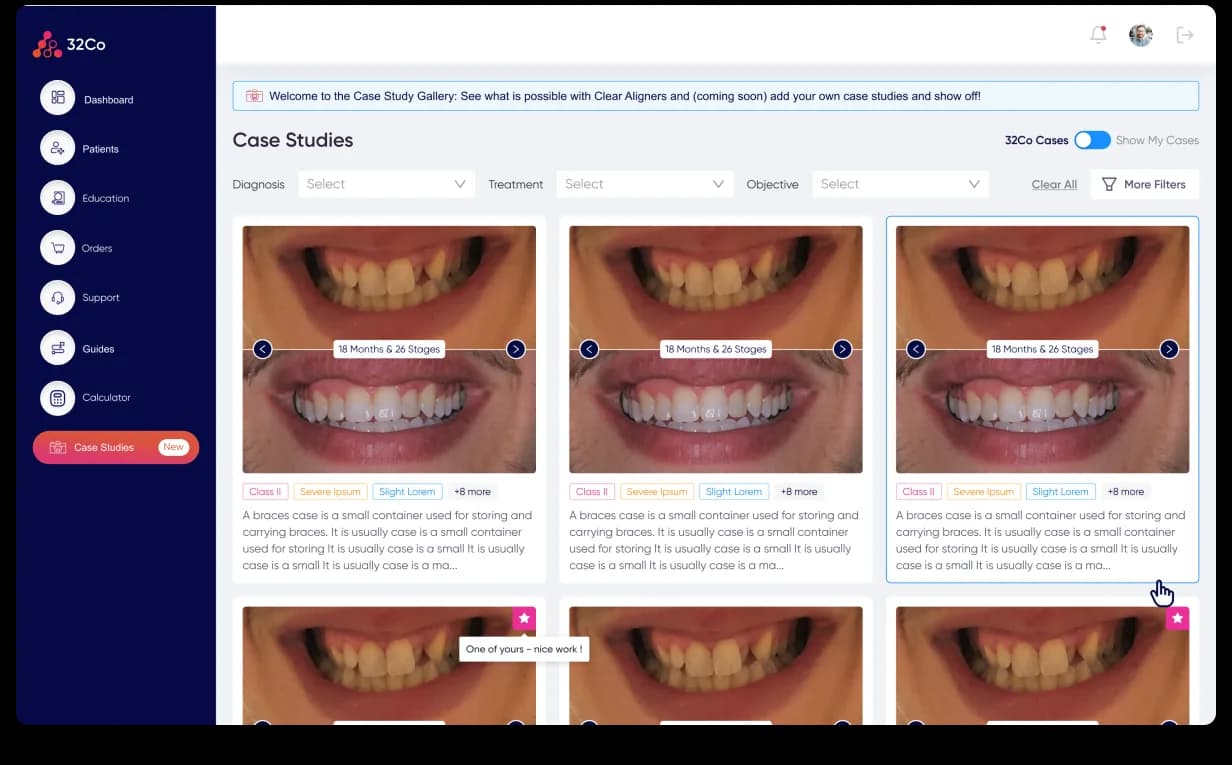Go to Orders menu item
The width and height of the screenshot is (1232, 765).
97,248
